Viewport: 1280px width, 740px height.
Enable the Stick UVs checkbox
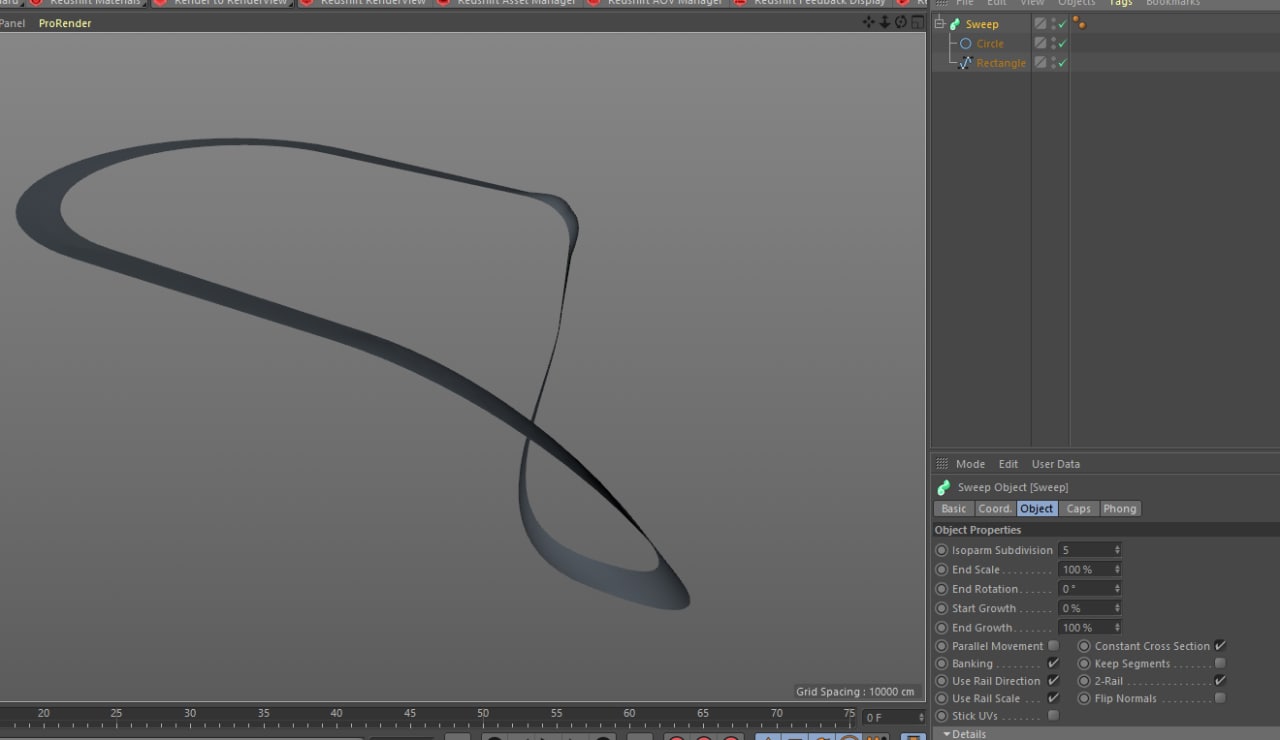click(1053, 716)
